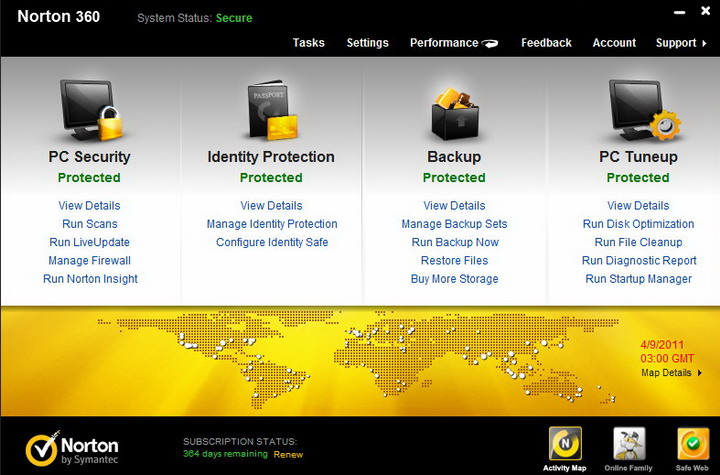Close the Norton 360 window

[x=706, y=11]
